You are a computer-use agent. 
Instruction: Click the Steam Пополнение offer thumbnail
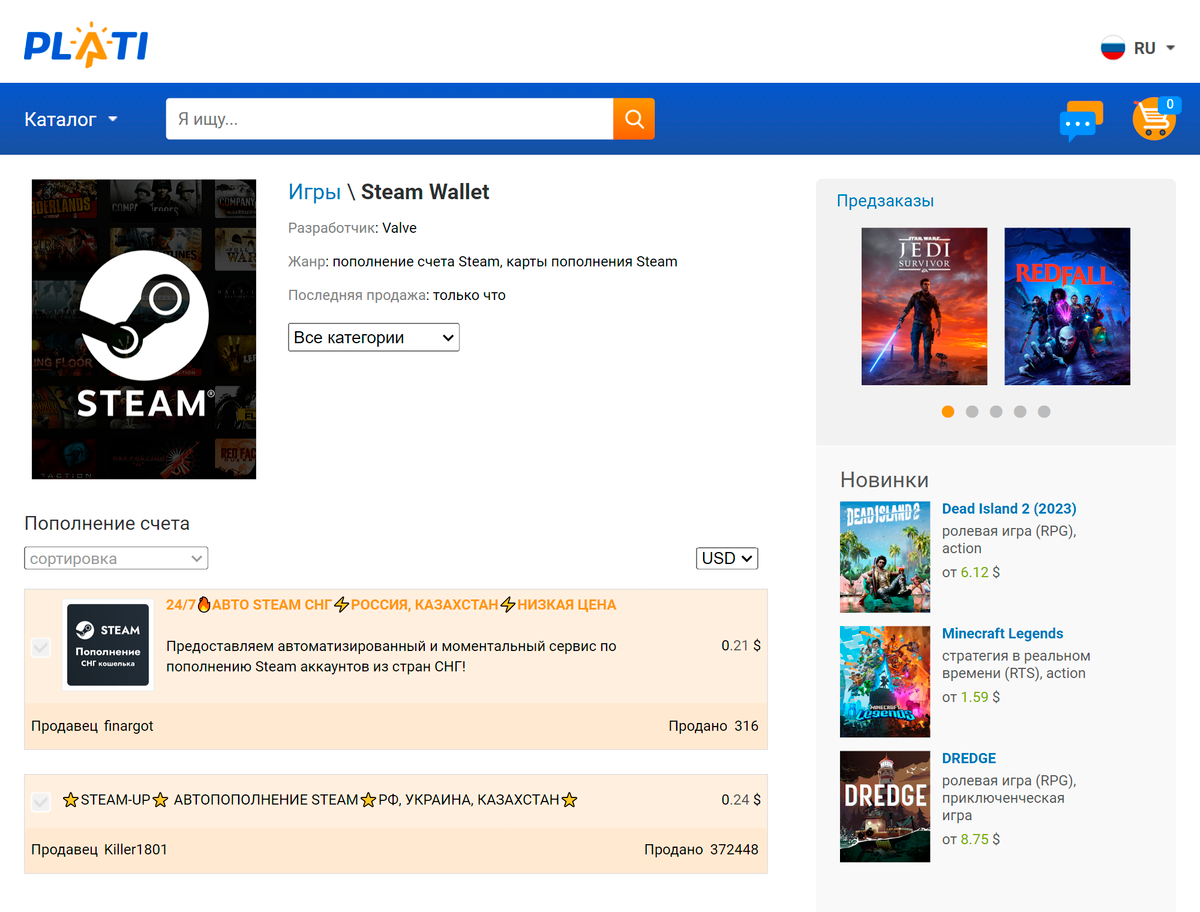tap(108, 645)
